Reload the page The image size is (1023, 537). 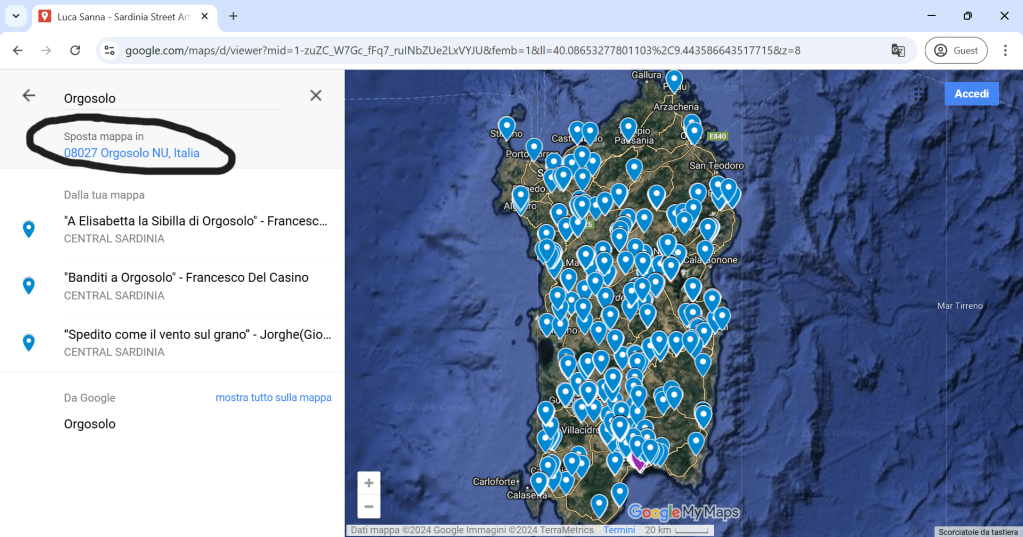pos(75,50)
